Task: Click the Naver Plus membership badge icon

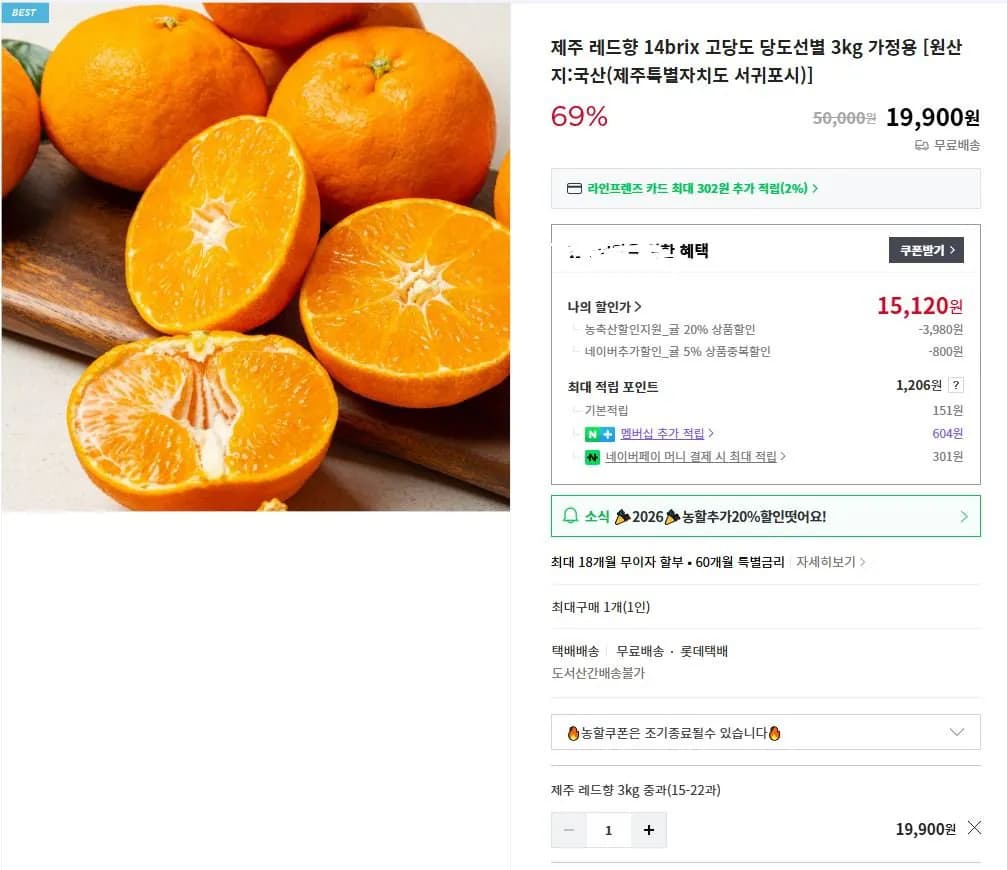Action: coord(599,433)
